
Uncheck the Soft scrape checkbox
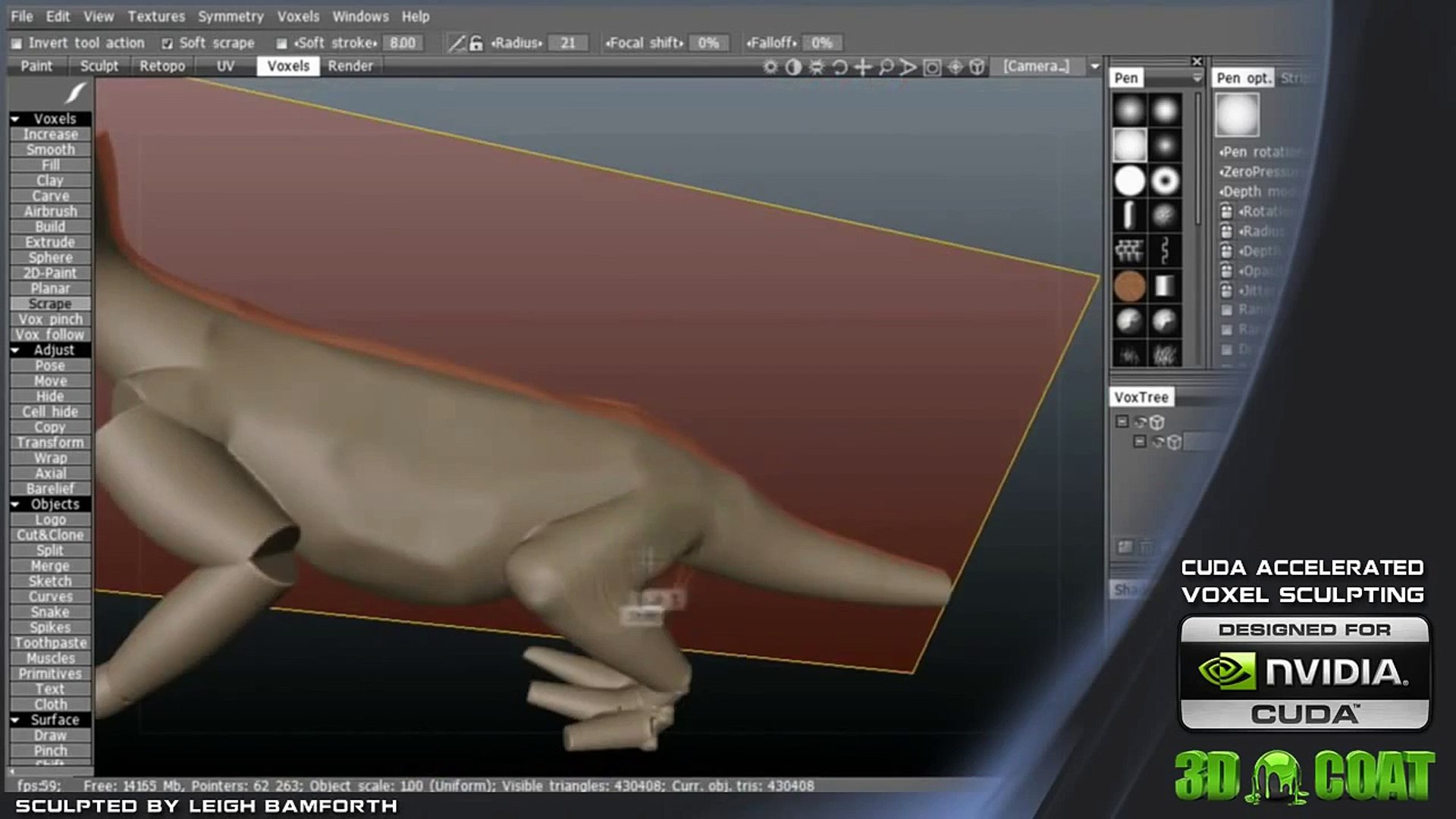[168, 44]
